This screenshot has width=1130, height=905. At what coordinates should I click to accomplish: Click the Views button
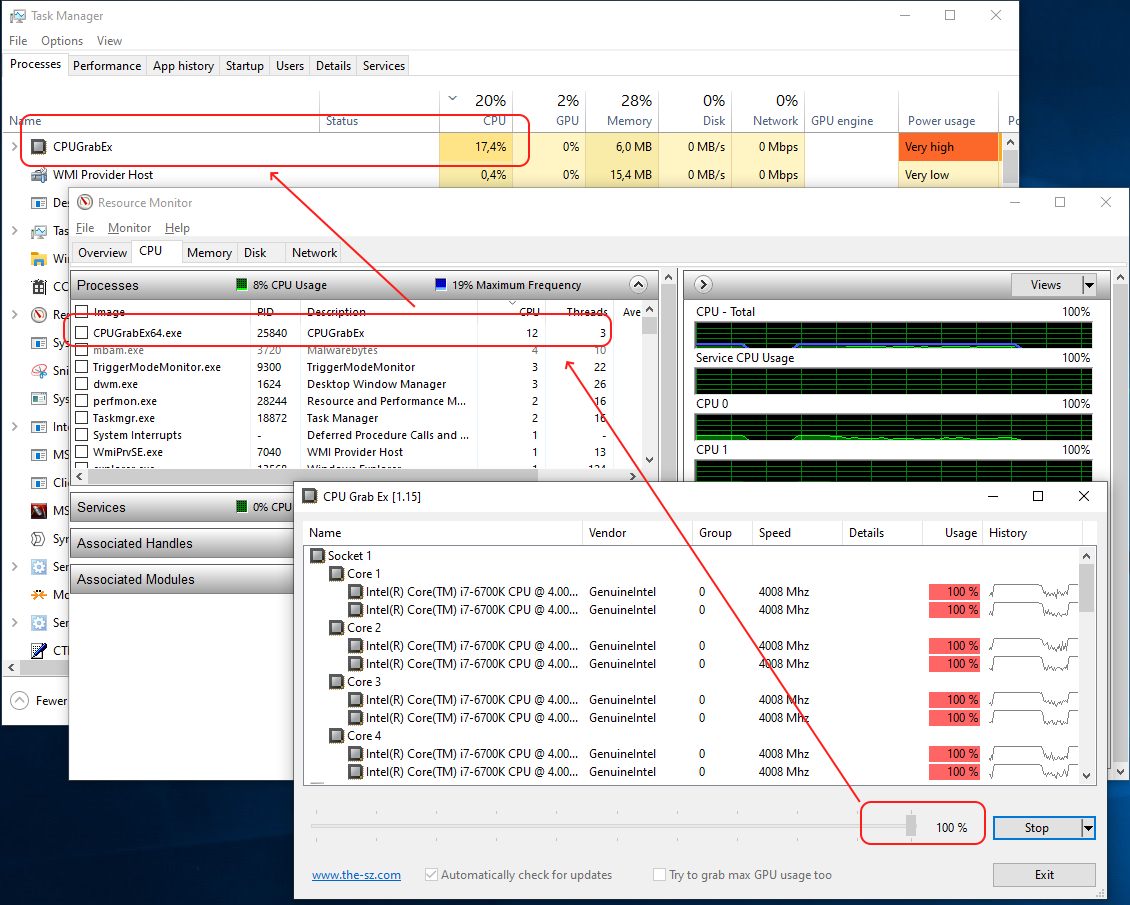click(1046, 285)
